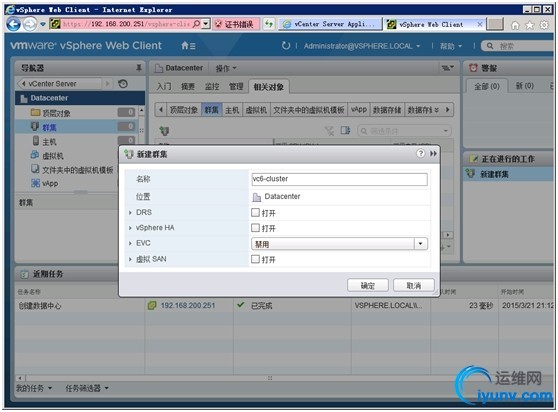Go forward in Internet Explorer
Viewport: 558px width, 412px height.
pyautogui.click(x=30, y=24)
